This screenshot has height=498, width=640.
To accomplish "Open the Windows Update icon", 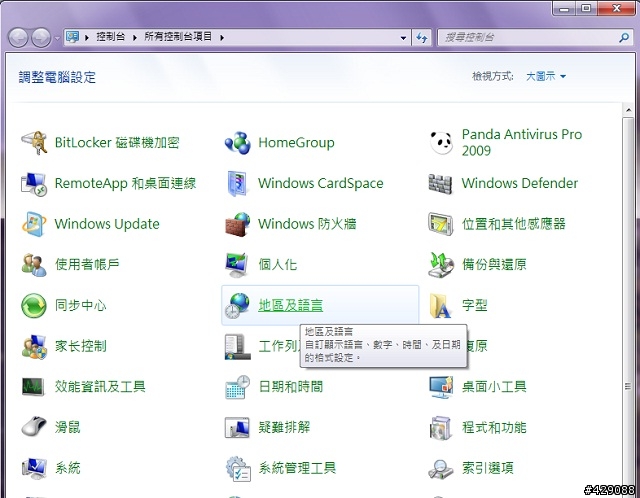I will click(34, 224).
